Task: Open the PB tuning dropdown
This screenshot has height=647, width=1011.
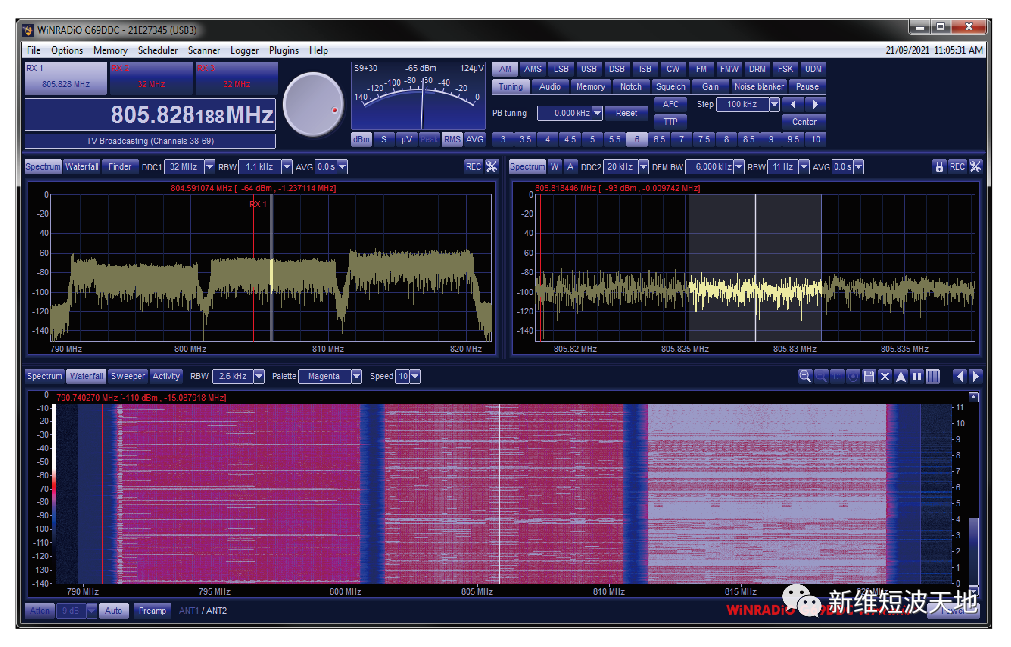Action: pyautogui.click(x=598, y=113)
